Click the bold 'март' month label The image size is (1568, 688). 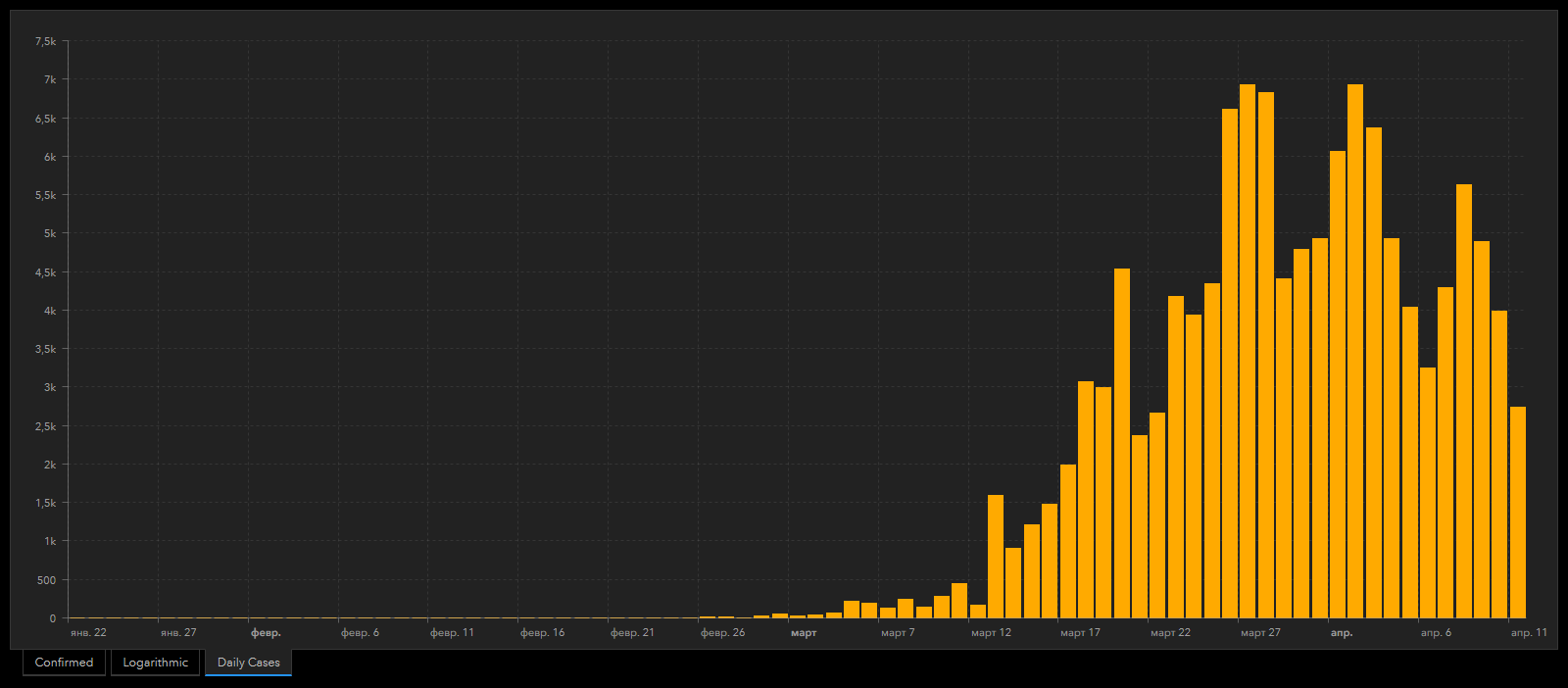[804, 633]
